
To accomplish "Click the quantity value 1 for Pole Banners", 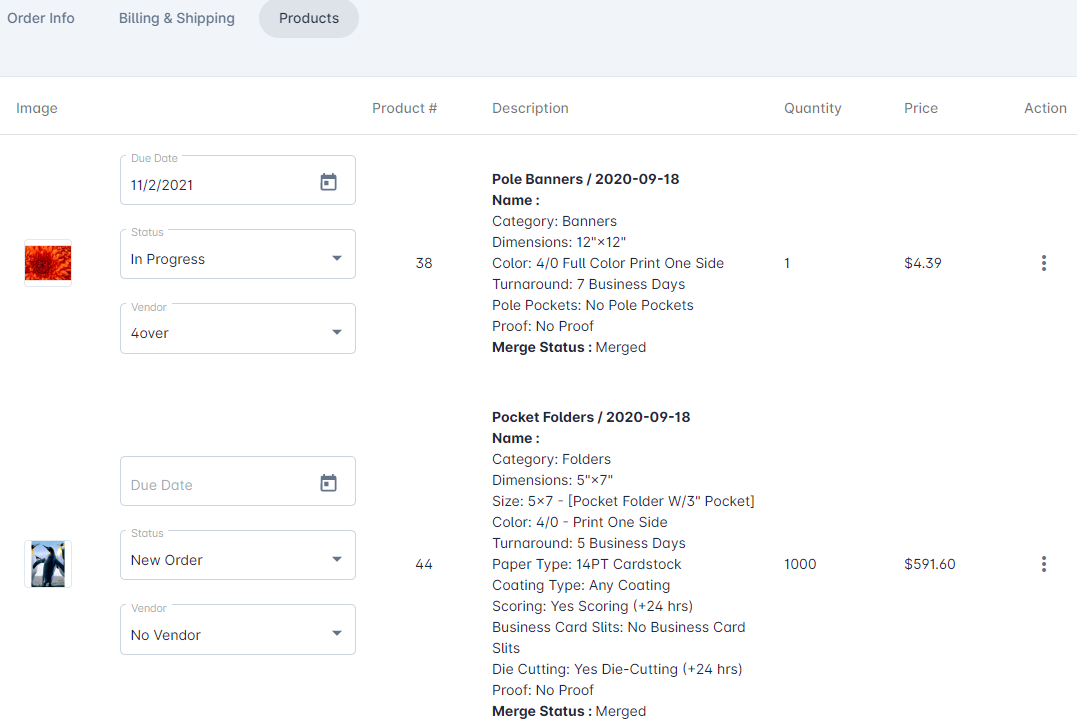I will (787, 263).
